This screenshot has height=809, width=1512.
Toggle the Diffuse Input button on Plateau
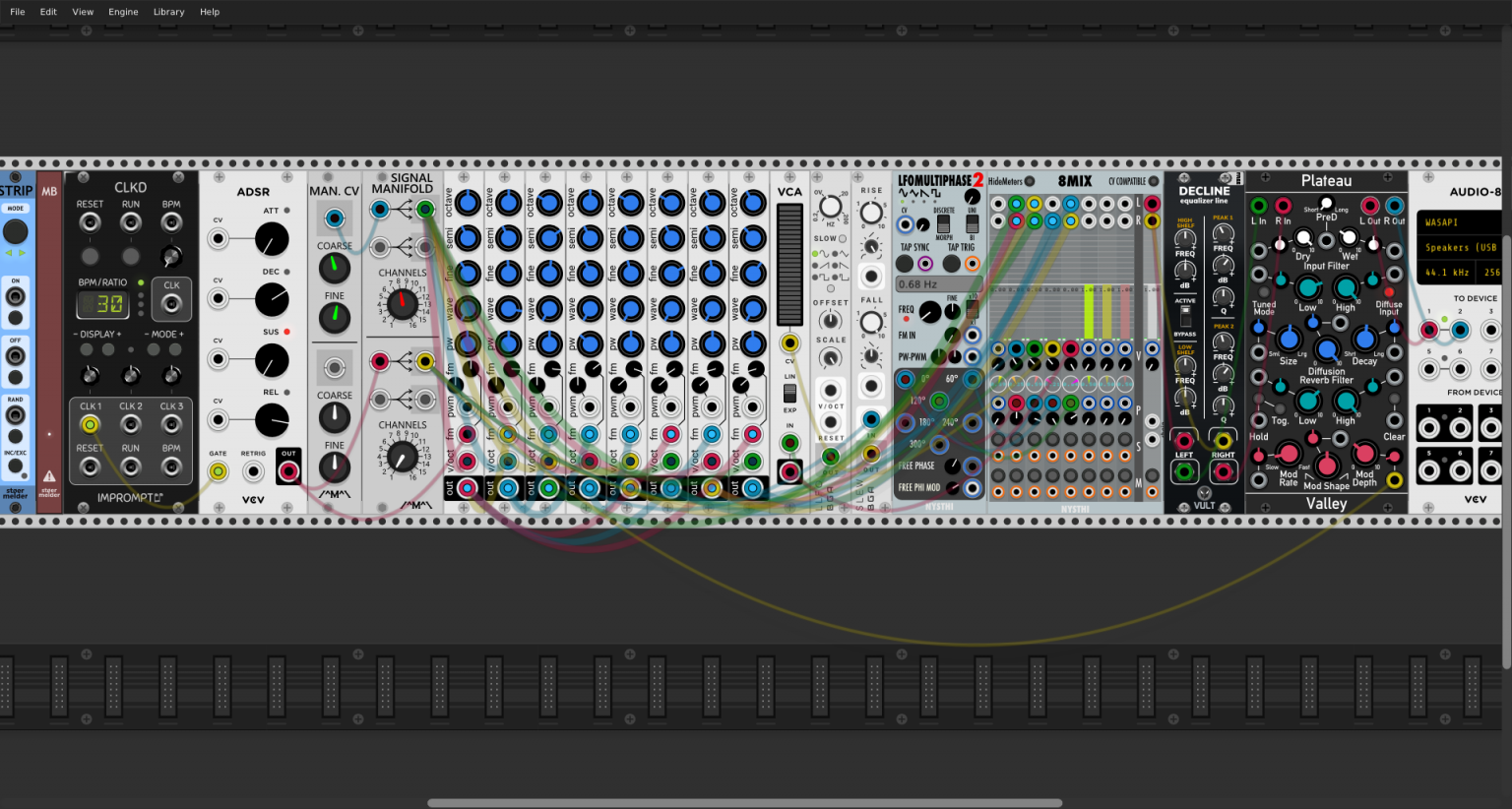tap(1389, 292)
